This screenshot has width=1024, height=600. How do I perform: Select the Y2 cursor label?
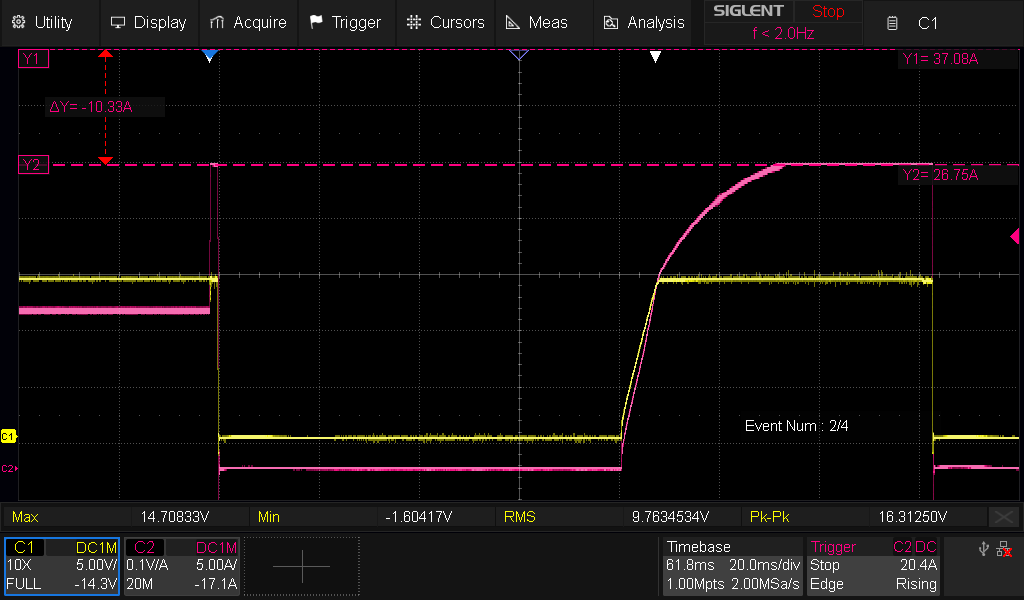click(33, 165)
